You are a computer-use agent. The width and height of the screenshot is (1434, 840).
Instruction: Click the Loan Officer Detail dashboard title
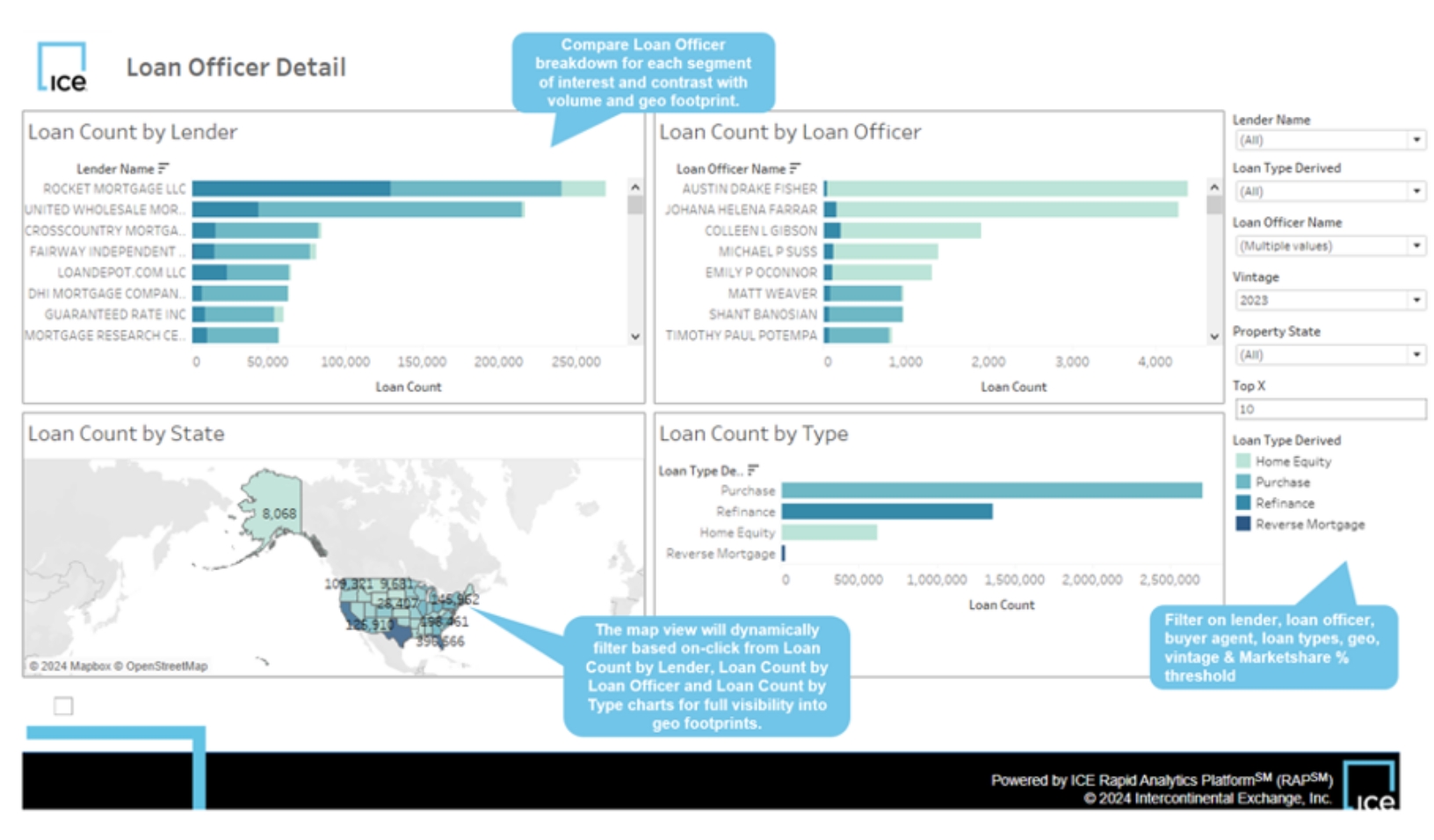pos(235,68)
